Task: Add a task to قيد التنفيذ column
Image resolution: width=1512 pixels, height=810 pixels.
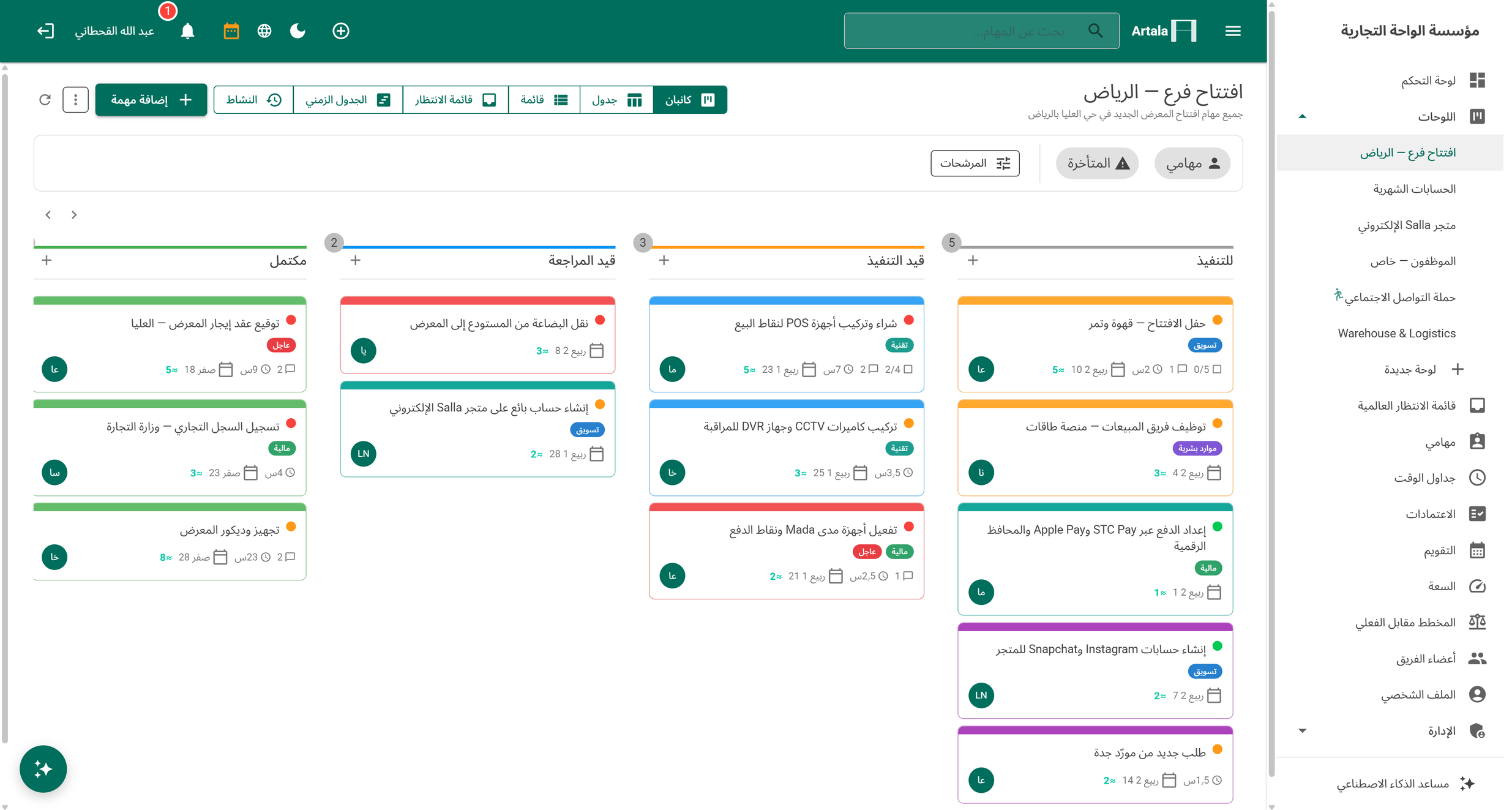Action: pos(664,261)
